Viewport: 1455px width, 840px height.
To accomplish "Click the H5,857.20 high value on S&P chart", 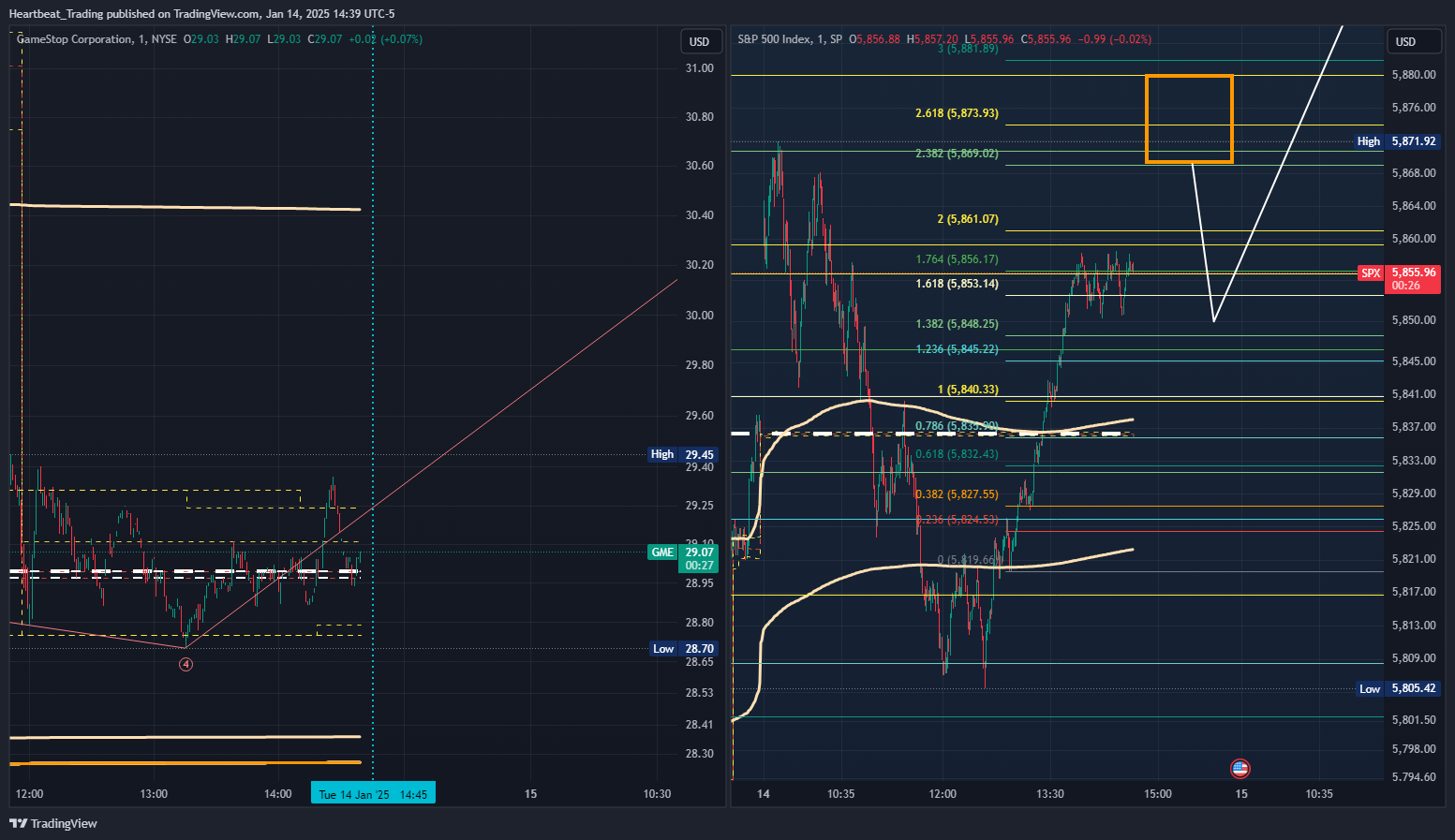I will (x=931, y=39).
